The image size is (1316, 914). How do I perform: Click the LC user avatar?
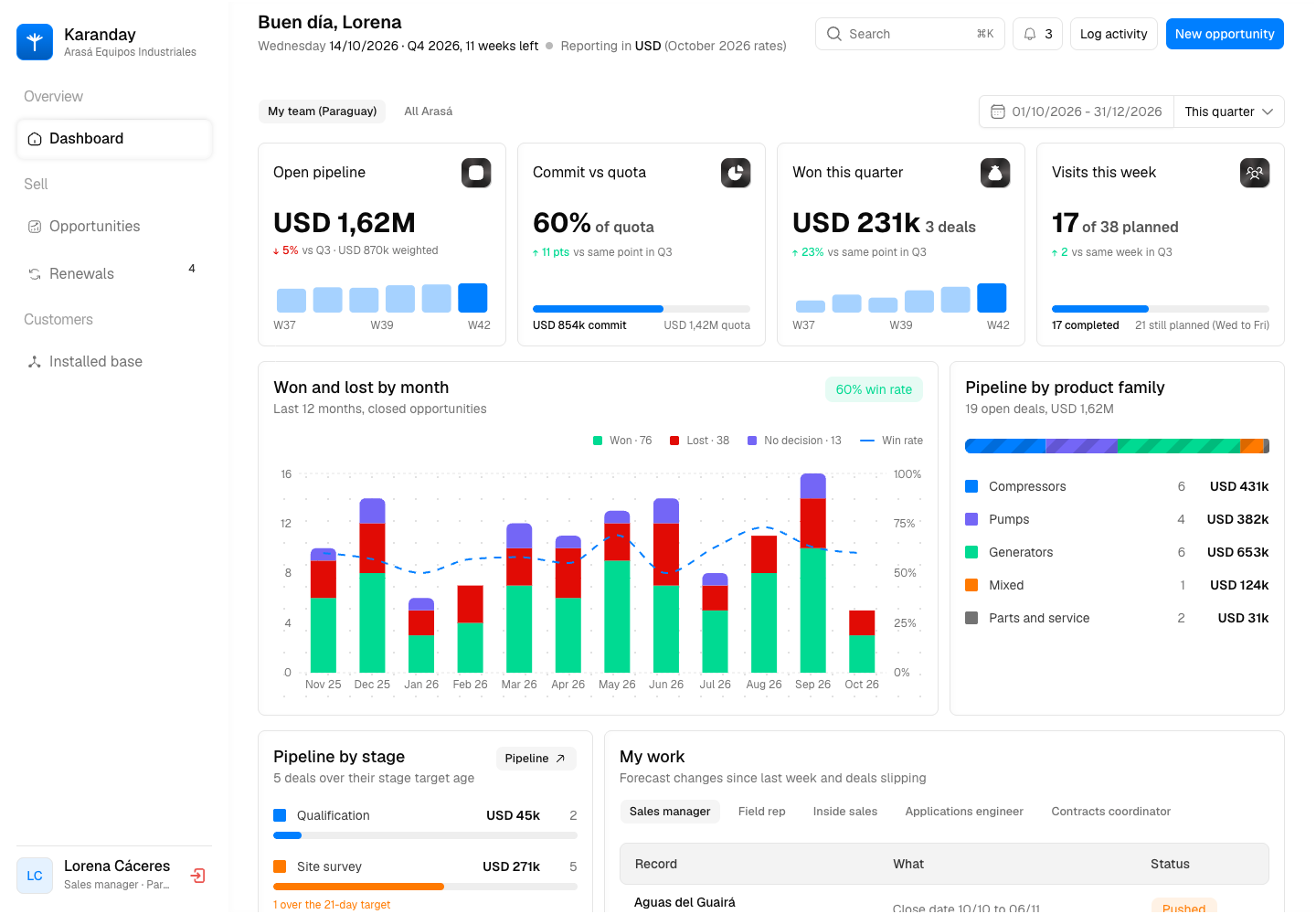click(35, 876)
